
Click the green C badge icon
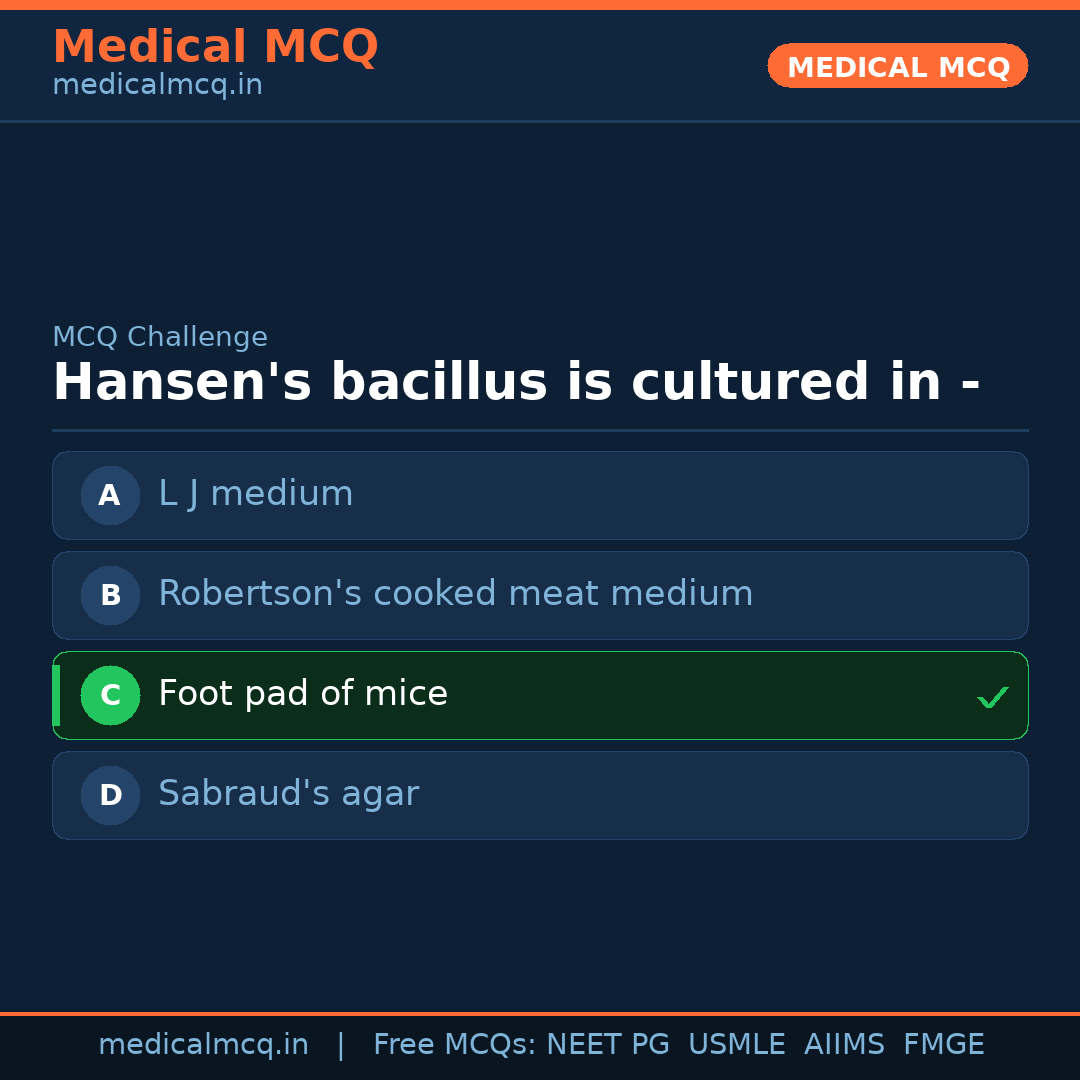110,695
